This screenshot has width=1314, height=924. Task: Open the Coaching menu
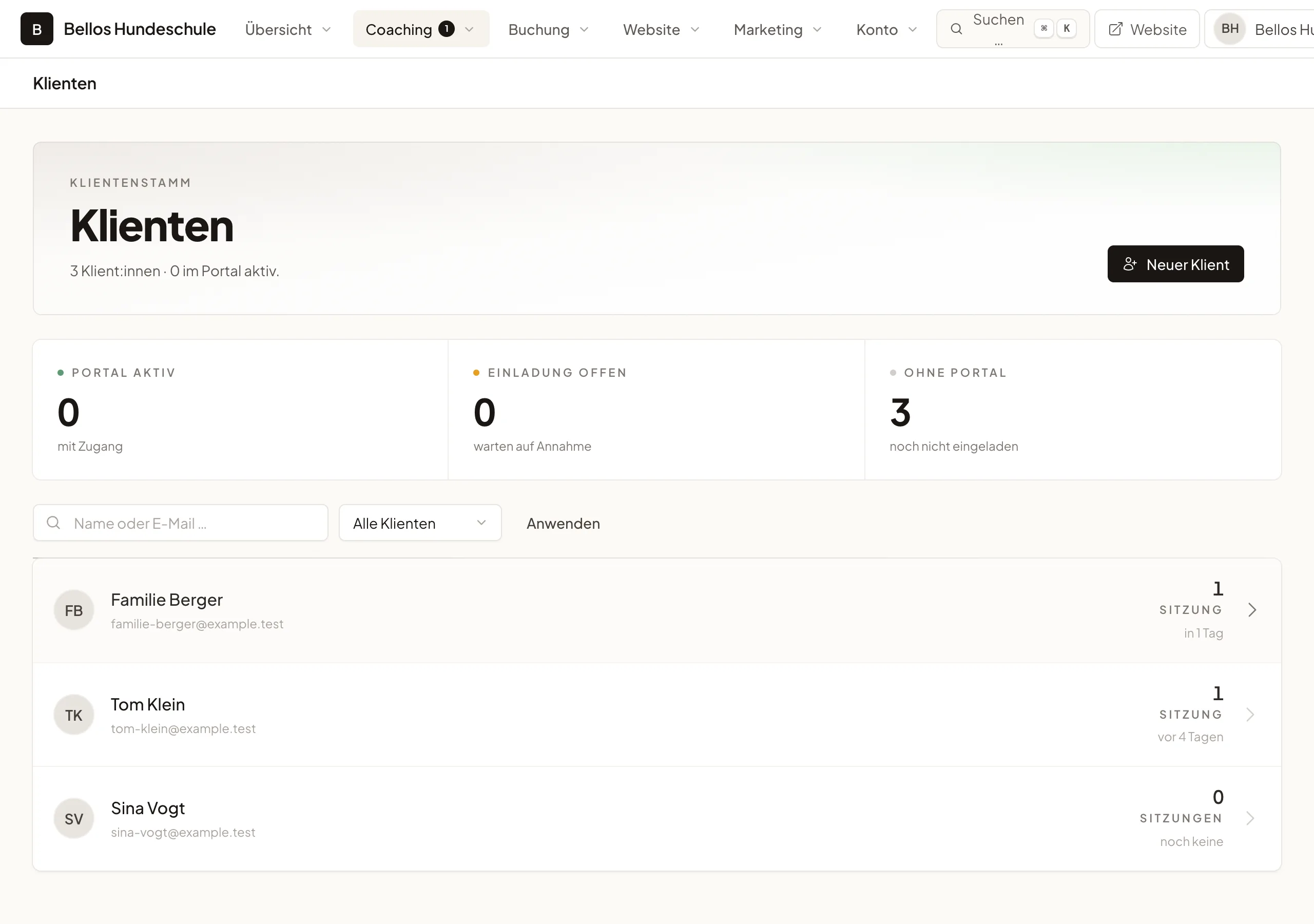421,29
